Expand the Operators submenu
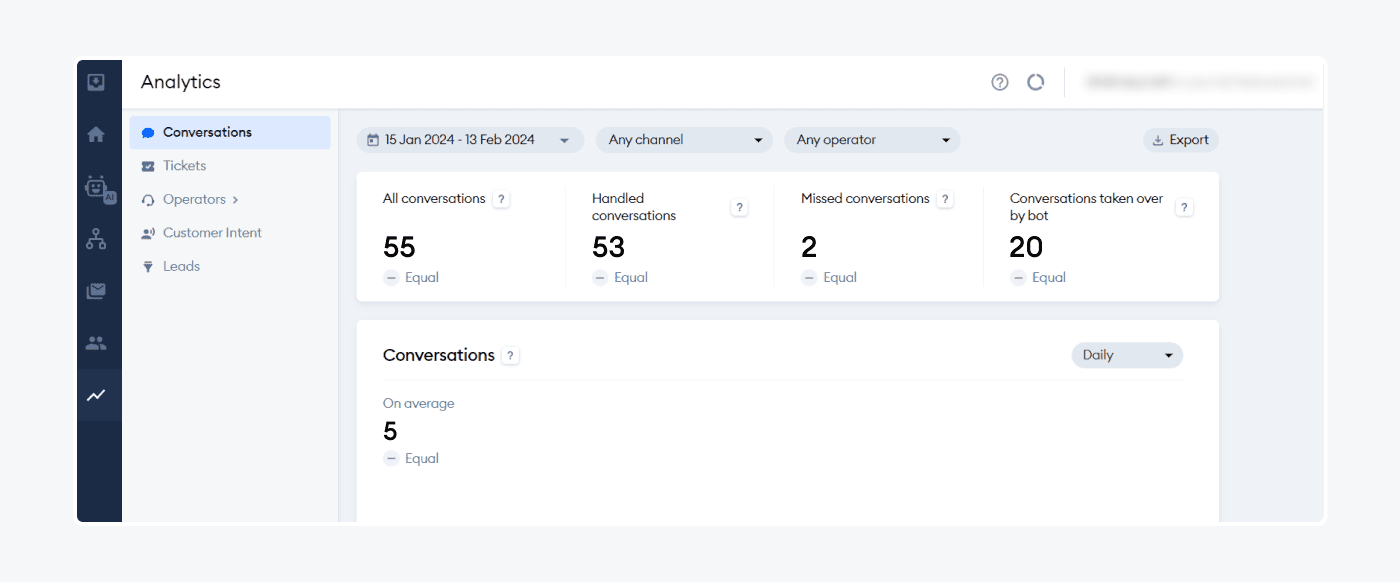 tap(200, 199)
